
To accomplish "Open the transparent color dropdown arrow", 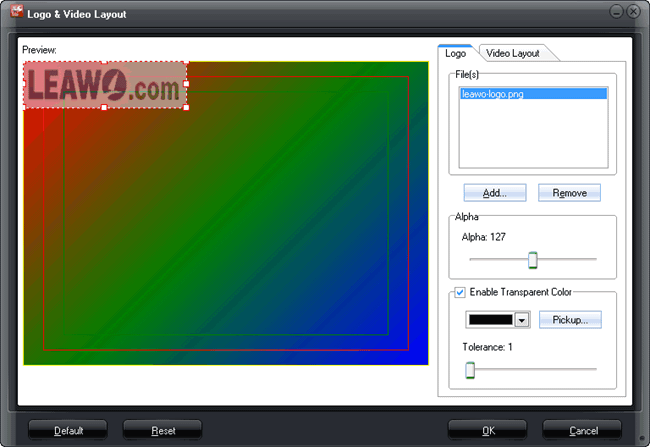I will pos(522,320).
